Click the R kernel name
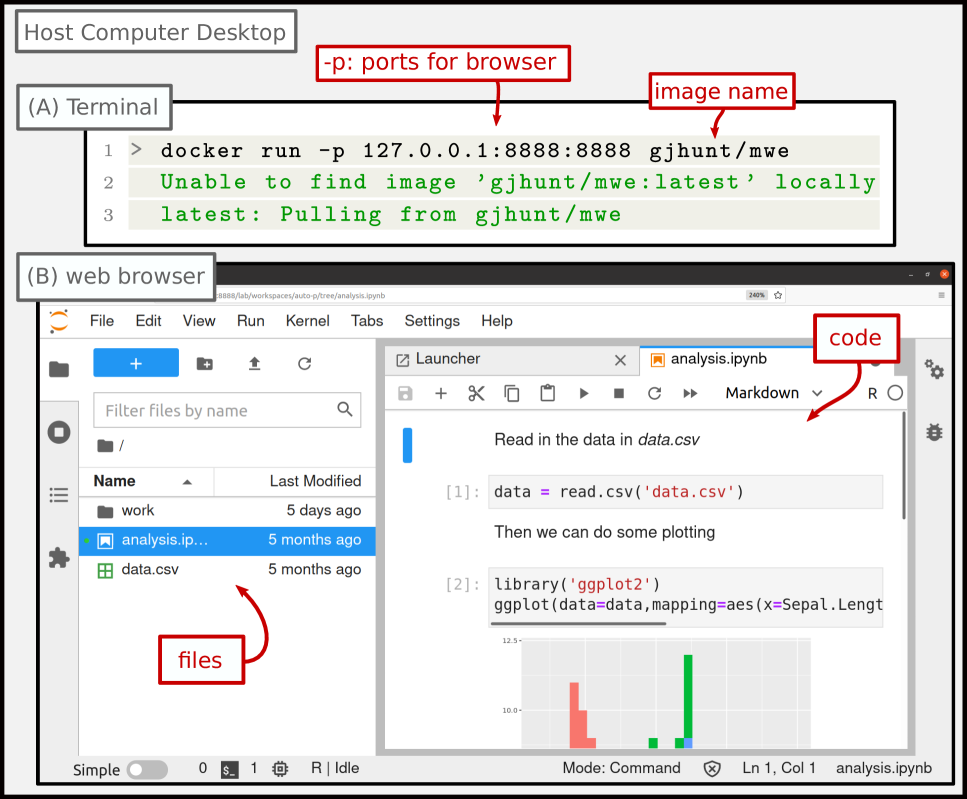This screenshot has height=799, width=967. (873, 394)
